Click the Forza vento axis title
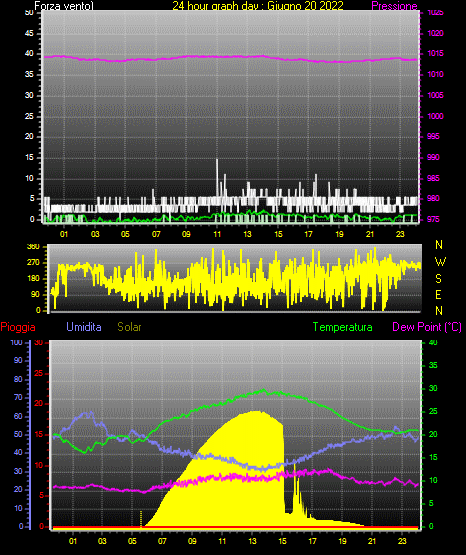The image size is (466, 555). point(64,6)
